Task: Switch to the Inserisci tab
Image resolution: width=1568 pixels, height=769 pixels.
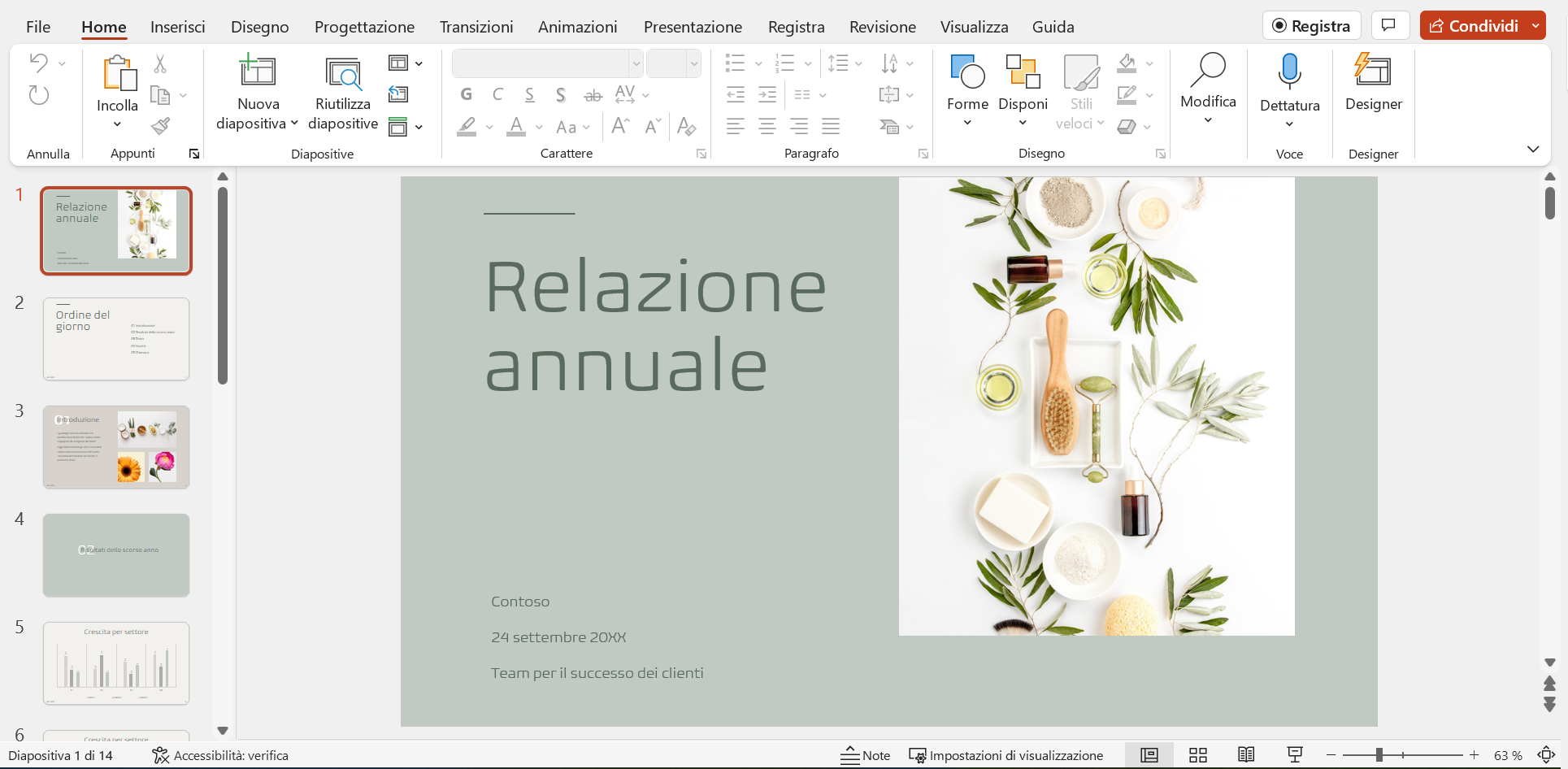Action: coord(178,27)
